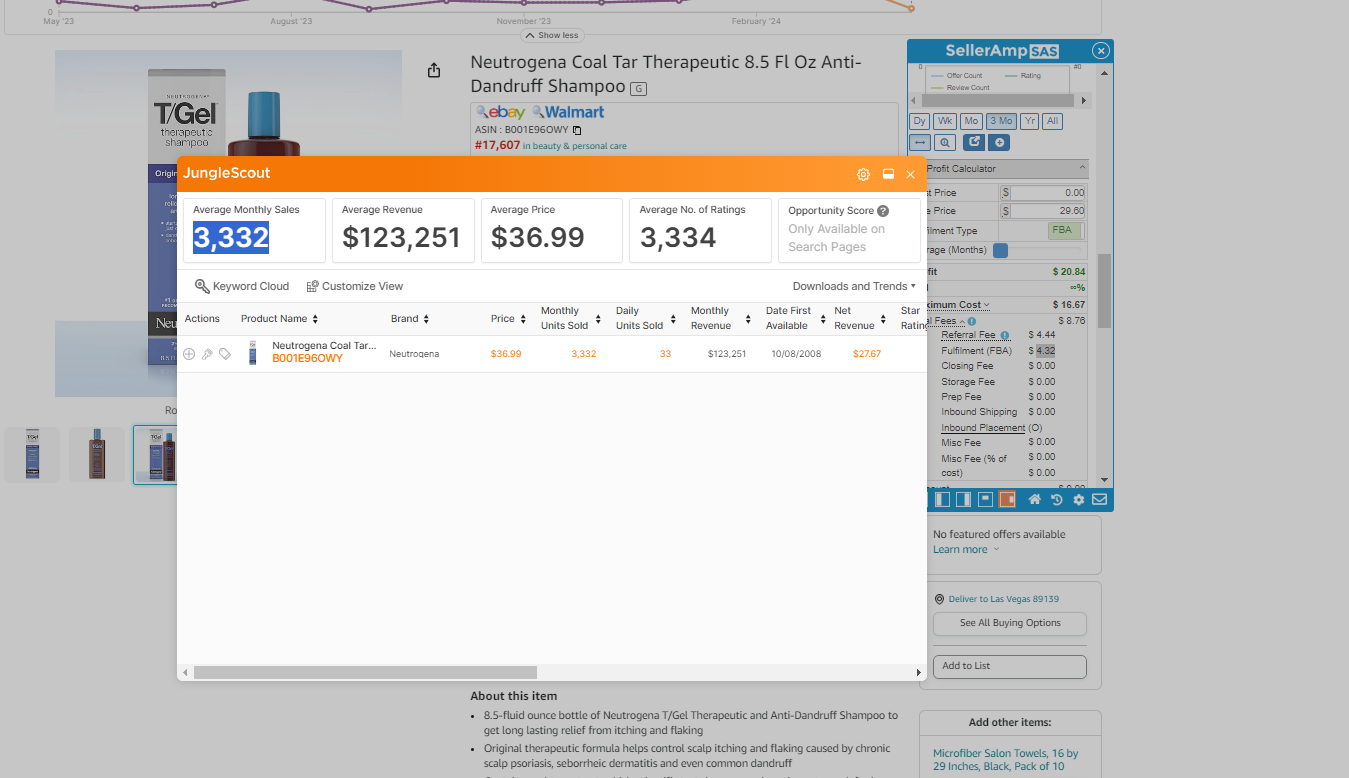This screenshot has height=778, width=1349.
Task: Open the eBay search link
Action: [500, 112]
